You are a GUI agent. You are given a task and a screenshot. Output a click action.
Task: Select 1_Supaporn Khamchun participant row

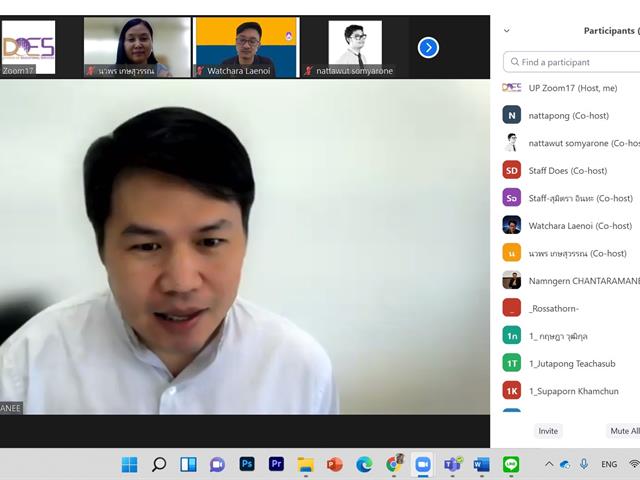tap(571, 391)
